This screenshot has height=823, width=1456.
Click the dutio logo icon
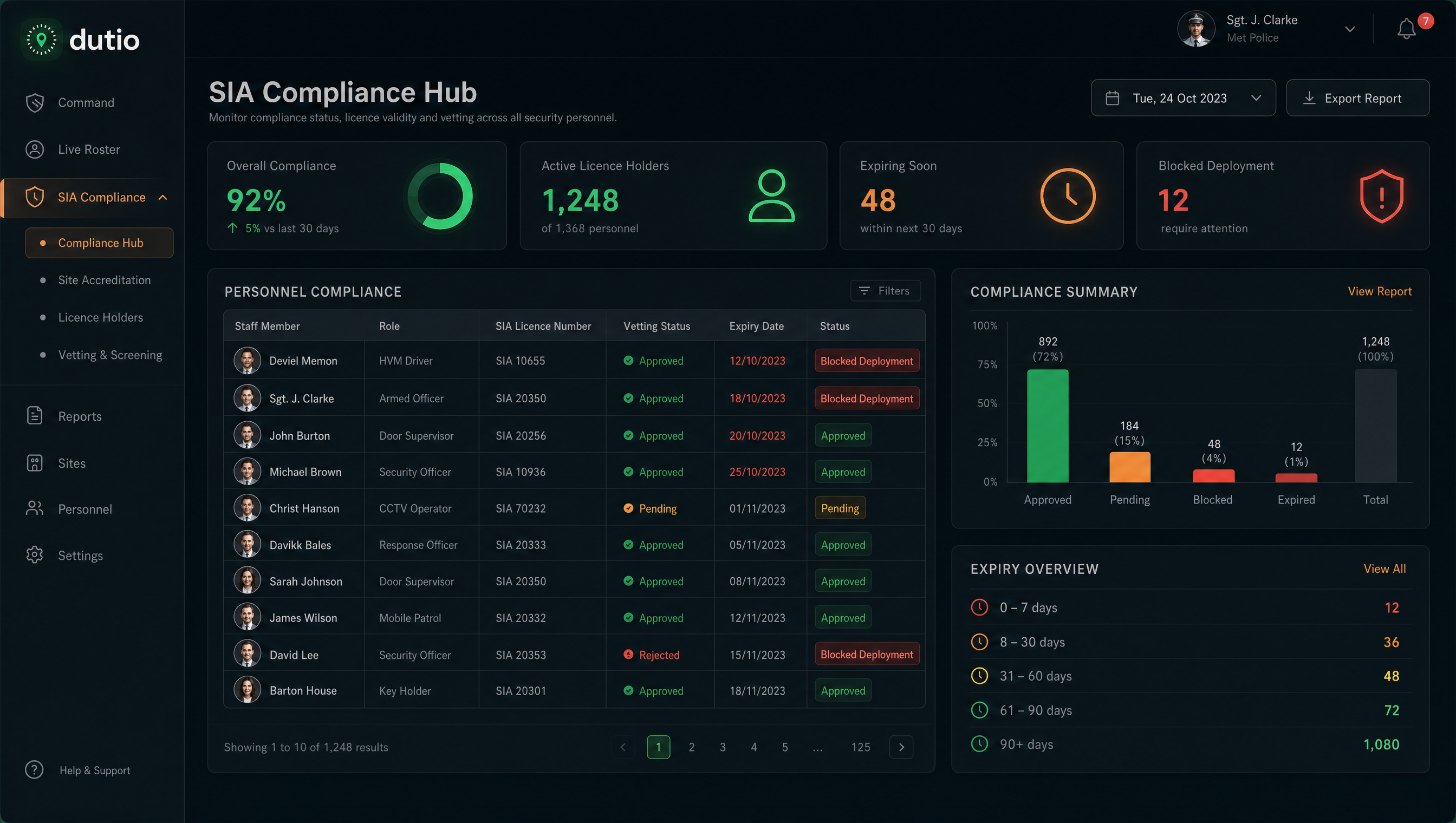click(x=41, y=40)
